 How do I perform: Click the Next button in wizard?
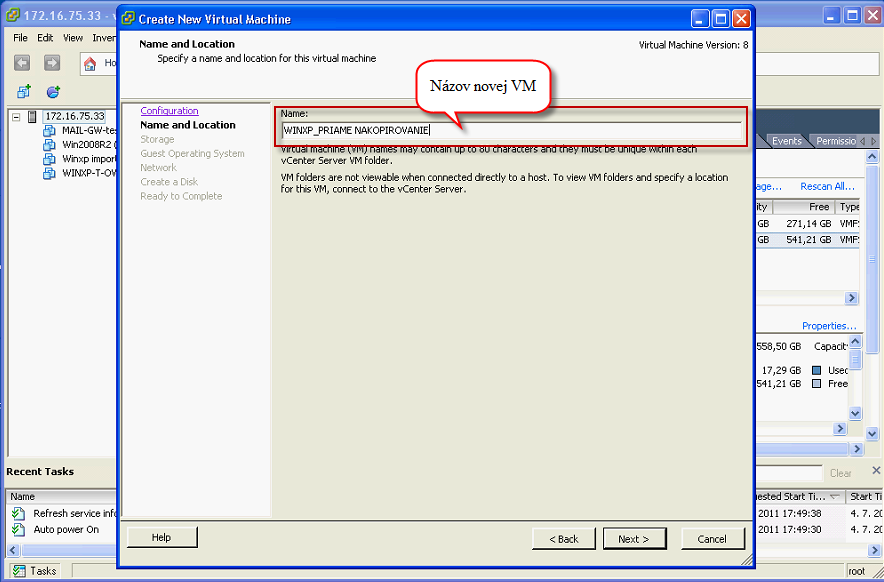[x=634, y=539]
